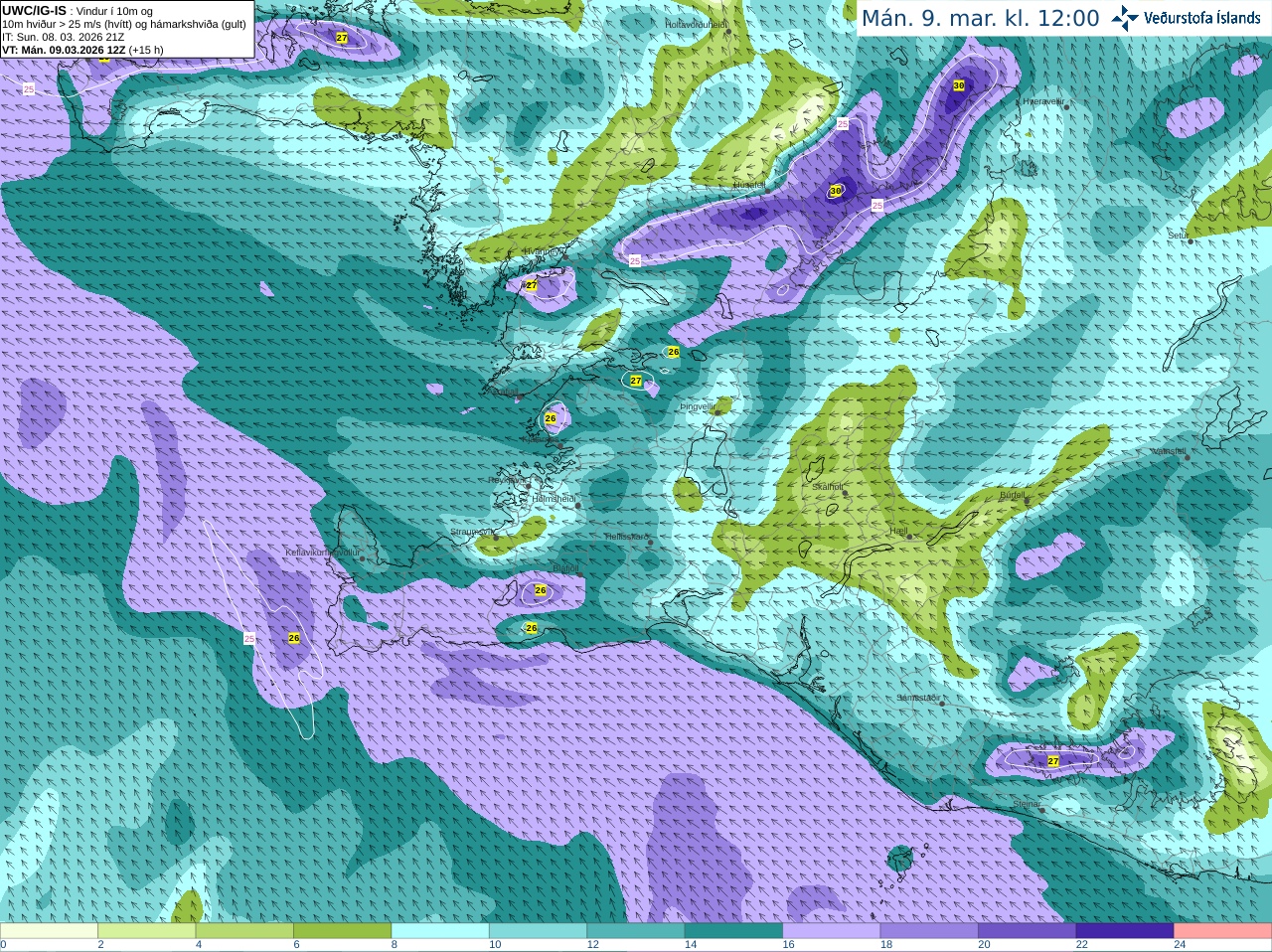Click the Bláfjöll station label
Viewport: 1272px width, 952px height.
coord(565,568)
